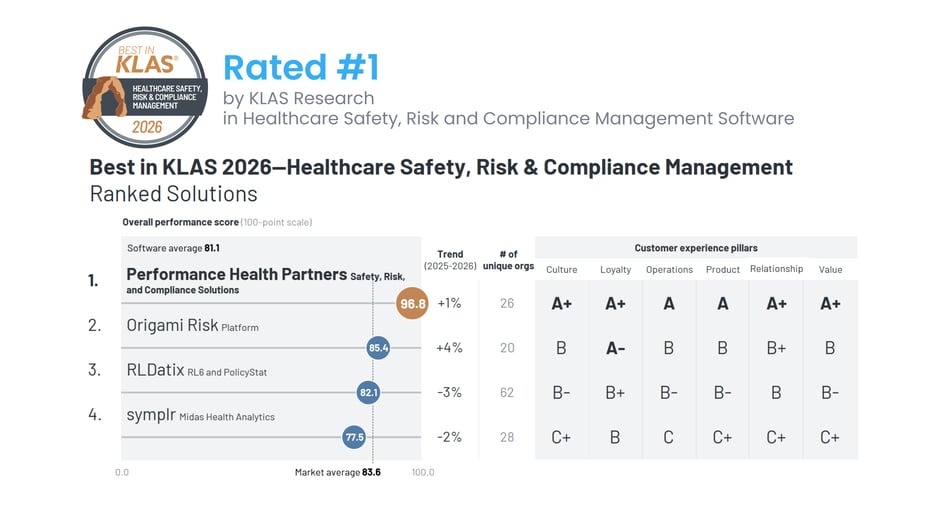Click the Value column header
This screenshot has height=512, width=940.
830,270
